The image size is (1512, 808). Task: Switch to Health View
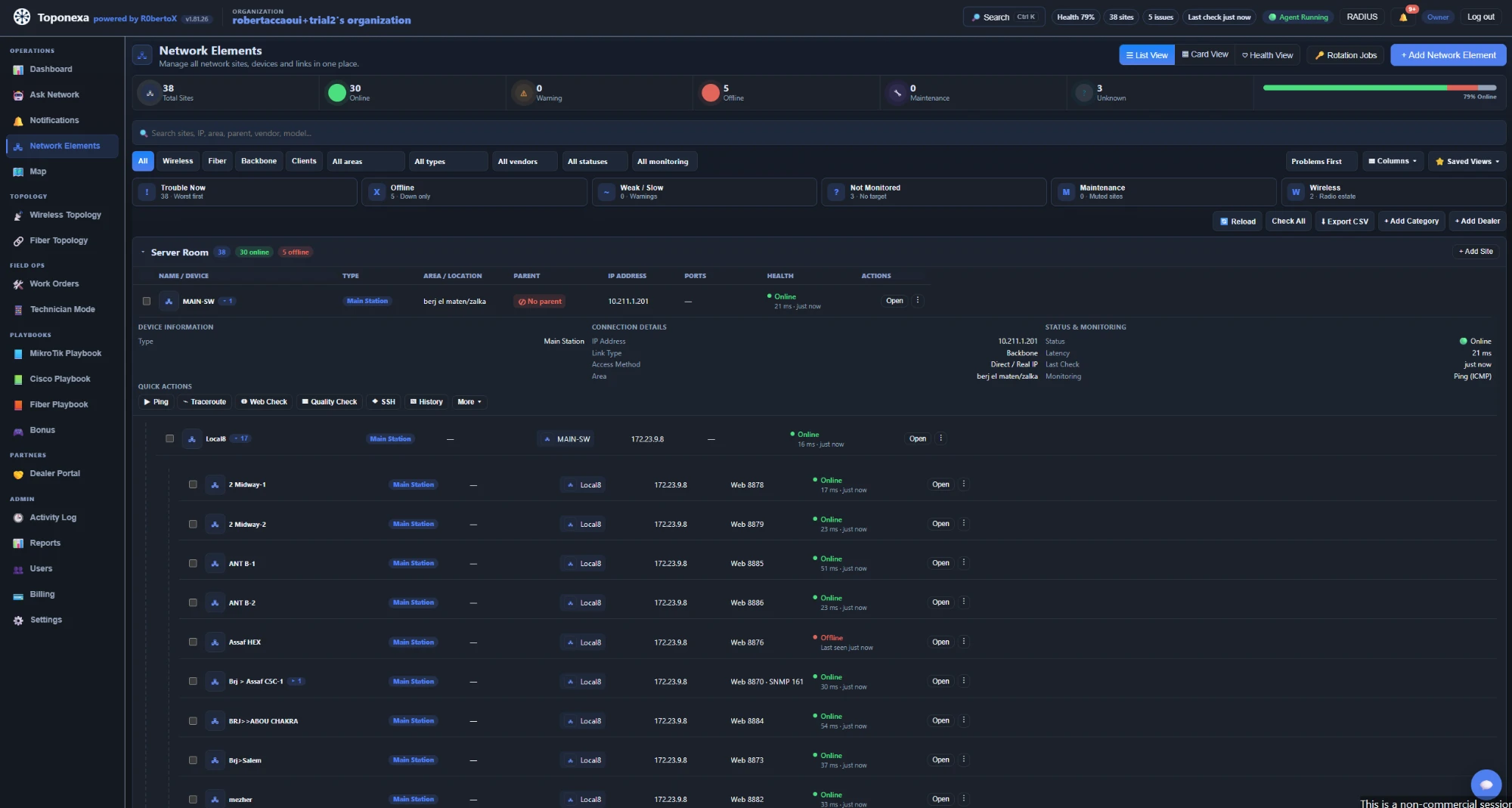pyautogui.click(x=1267, y=54)
